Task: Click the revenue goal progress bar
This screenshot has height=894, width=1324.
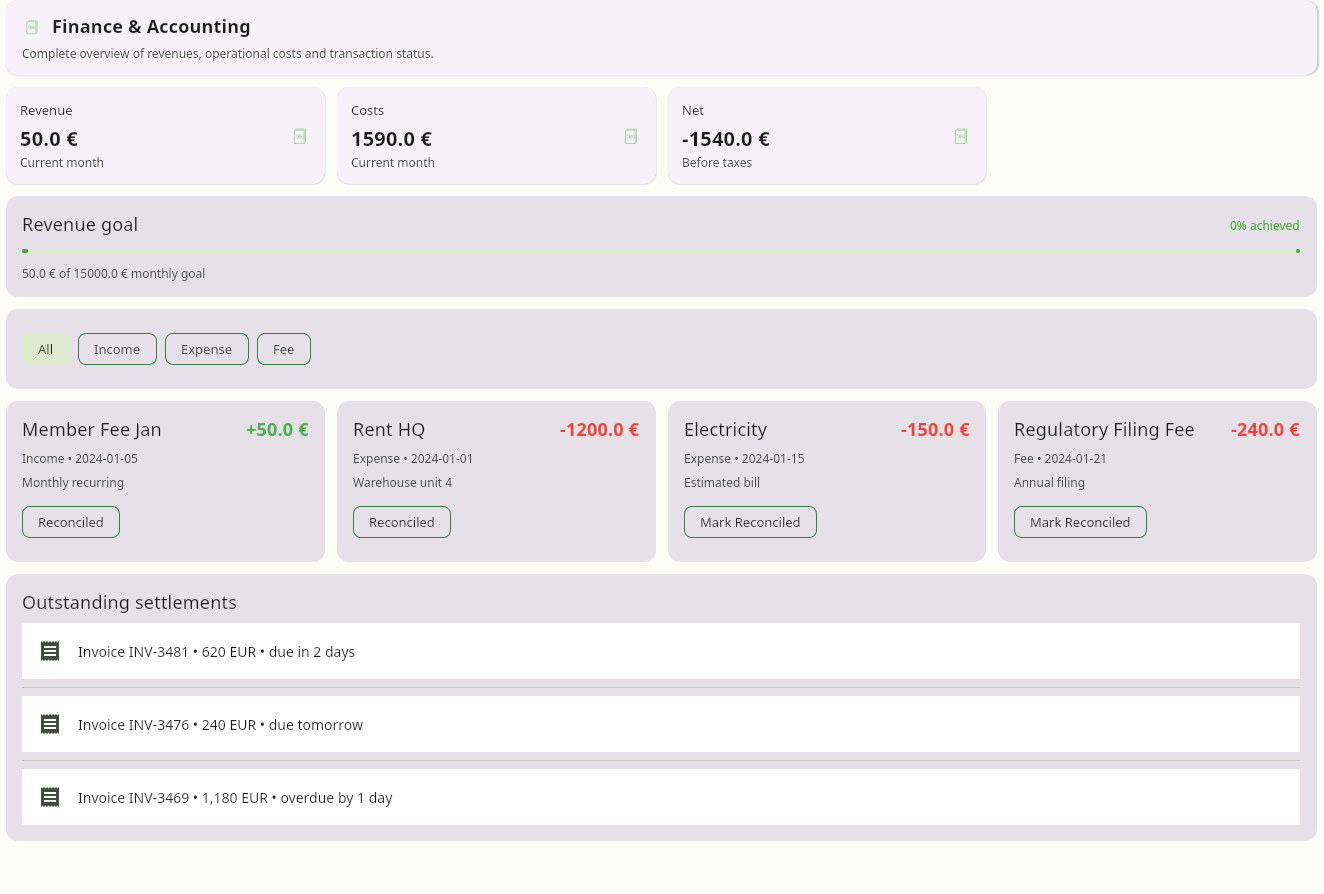Action: (x=660, y=251)
